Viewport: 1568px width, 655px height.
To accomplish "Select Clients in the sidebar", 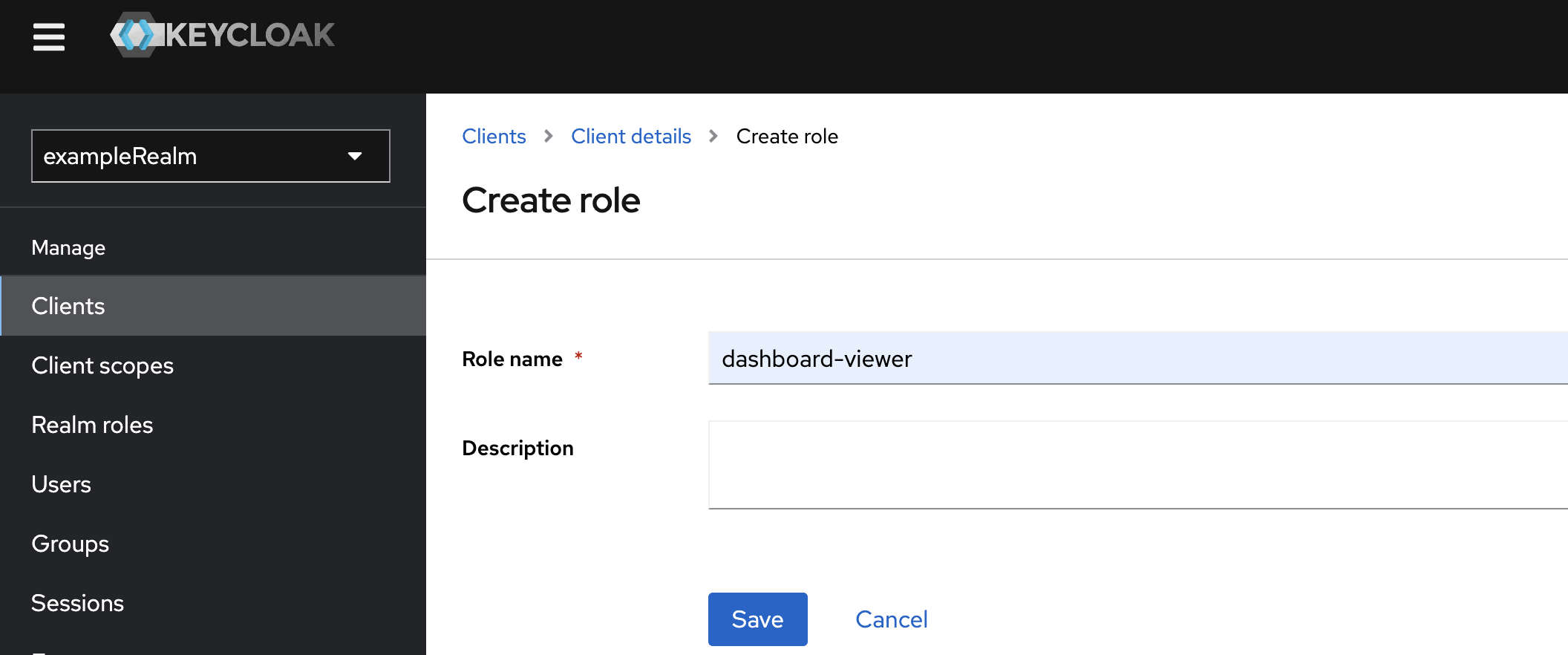I will click(x=68, y=306).
